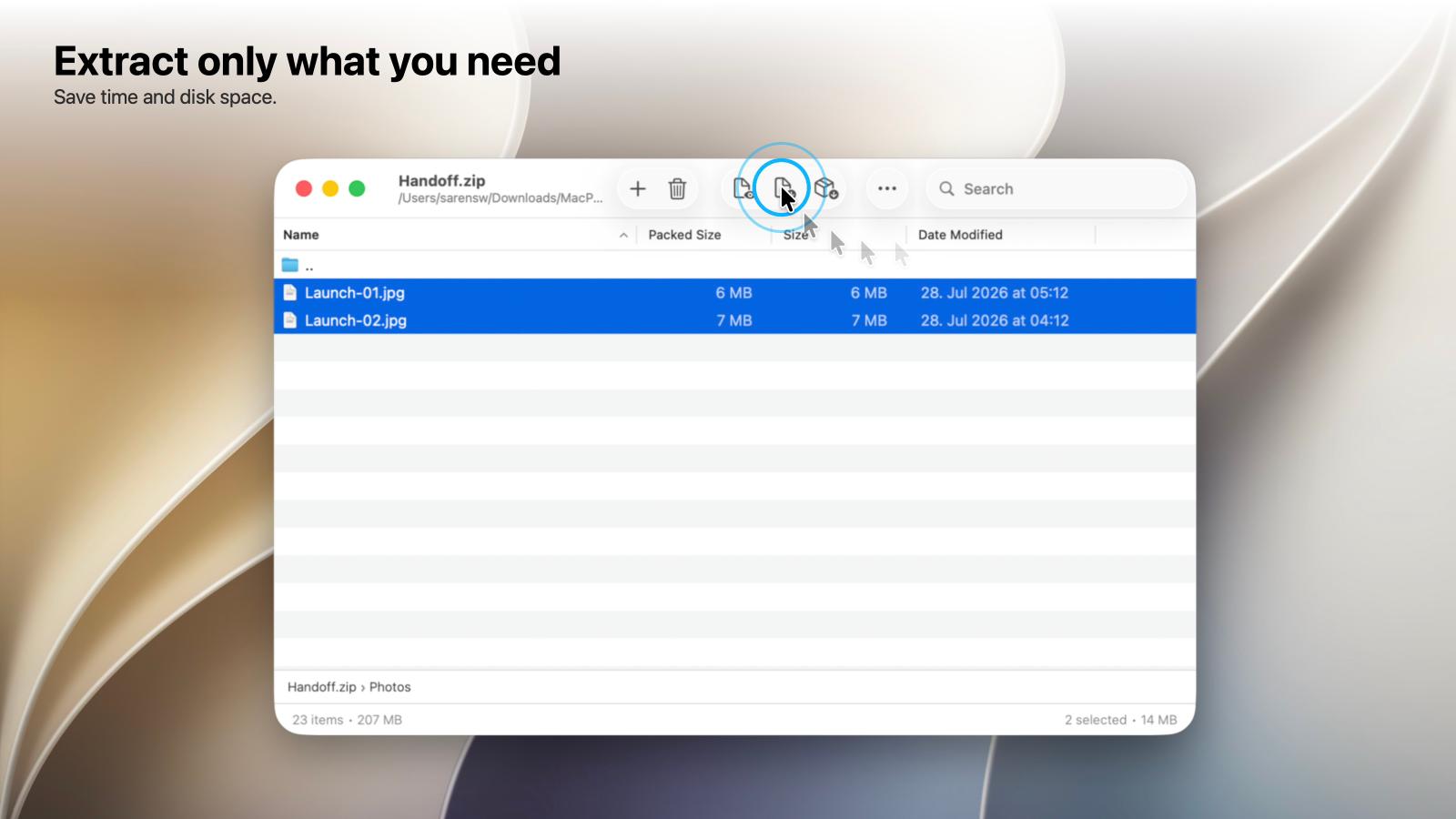The width and height of the screenshot is (1456, 819).
Task: Select the file name Launch-01.jpg
Action: click(355, 293)
